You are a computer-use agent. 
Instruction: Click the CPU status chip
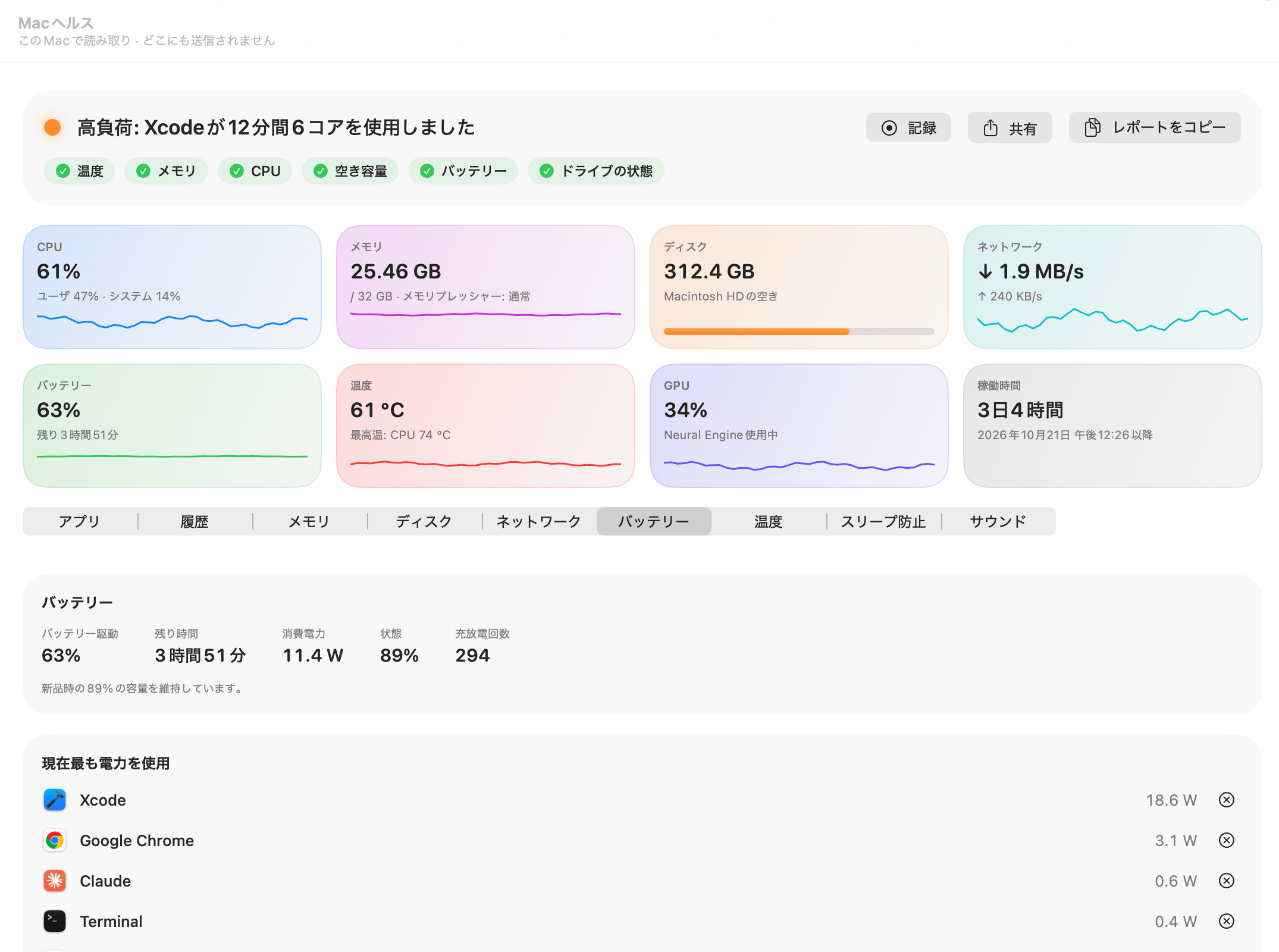pos(255,171)
